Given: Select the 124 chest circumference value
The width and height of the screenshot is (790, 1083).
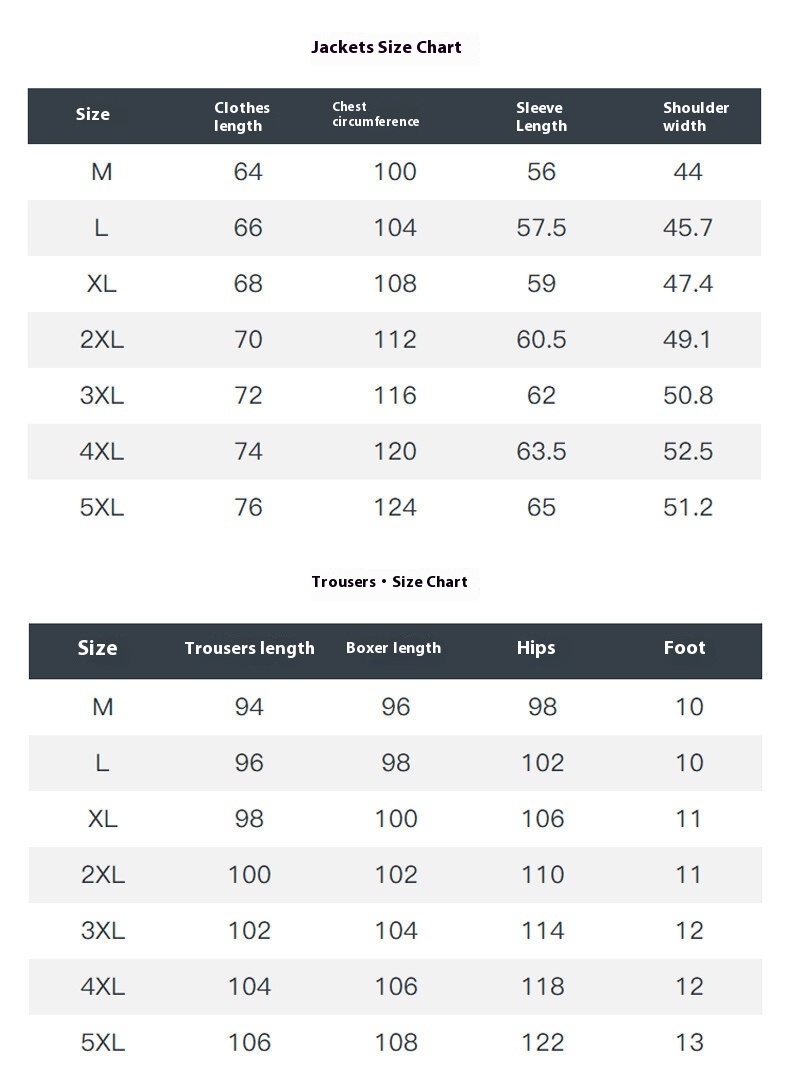Looking at the screenshot, I should 395,508.
